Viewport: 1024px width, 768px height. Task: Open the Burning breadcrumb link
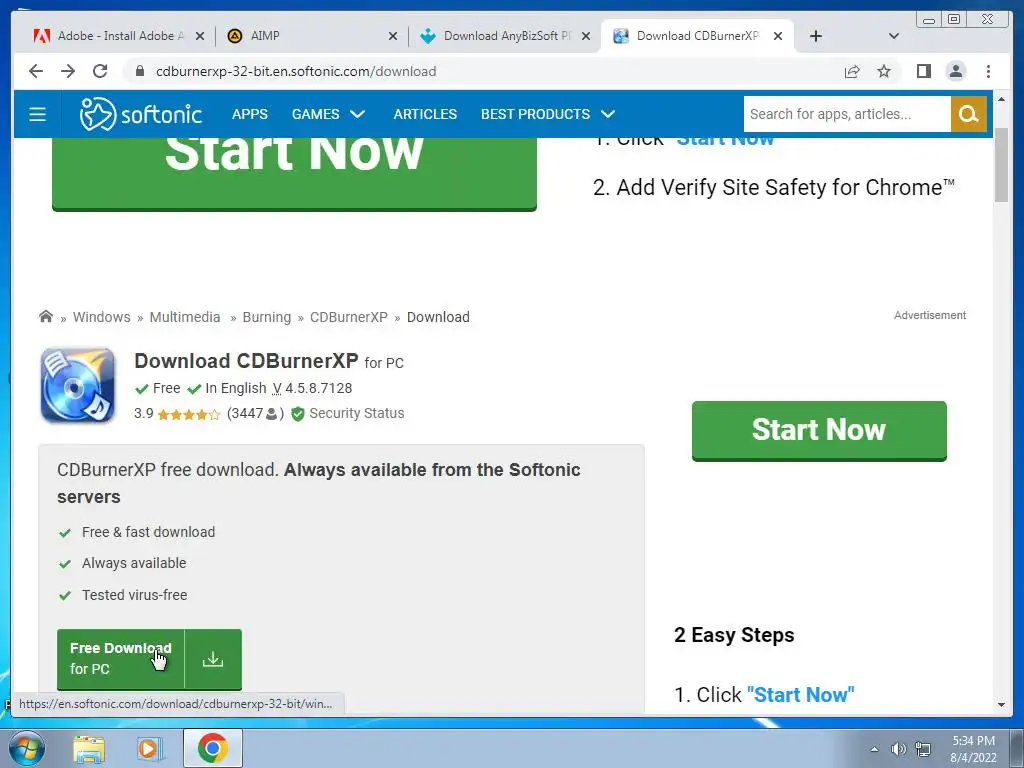tap(266, 317)
